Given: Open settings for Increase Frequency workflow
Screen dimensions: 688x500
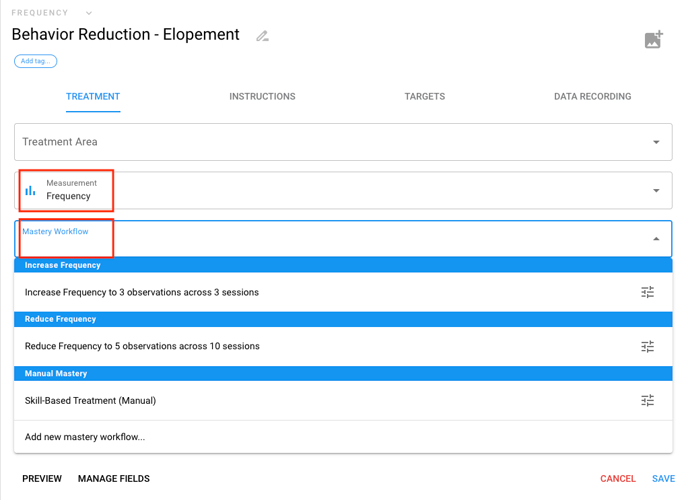Looking at the screenshot, I should pyautogui.click(x=647, y=293).
